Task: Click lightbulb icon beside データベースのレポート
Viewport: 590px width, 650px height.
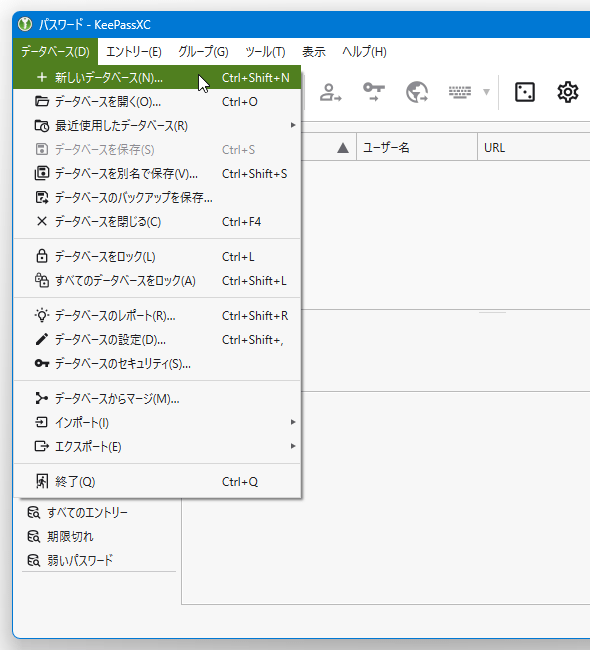Action: (x=41, y=315)
